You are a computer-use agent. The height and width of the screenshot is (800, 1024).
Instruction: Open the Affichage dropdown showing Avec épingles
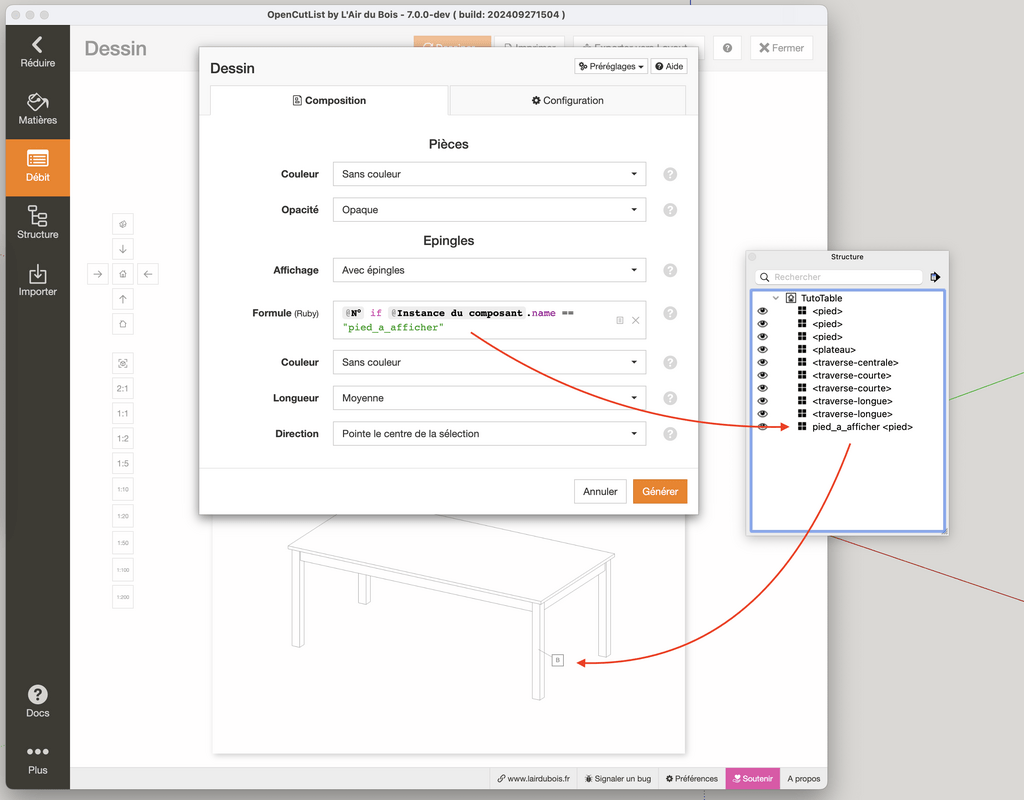click(x=489, y=270)
